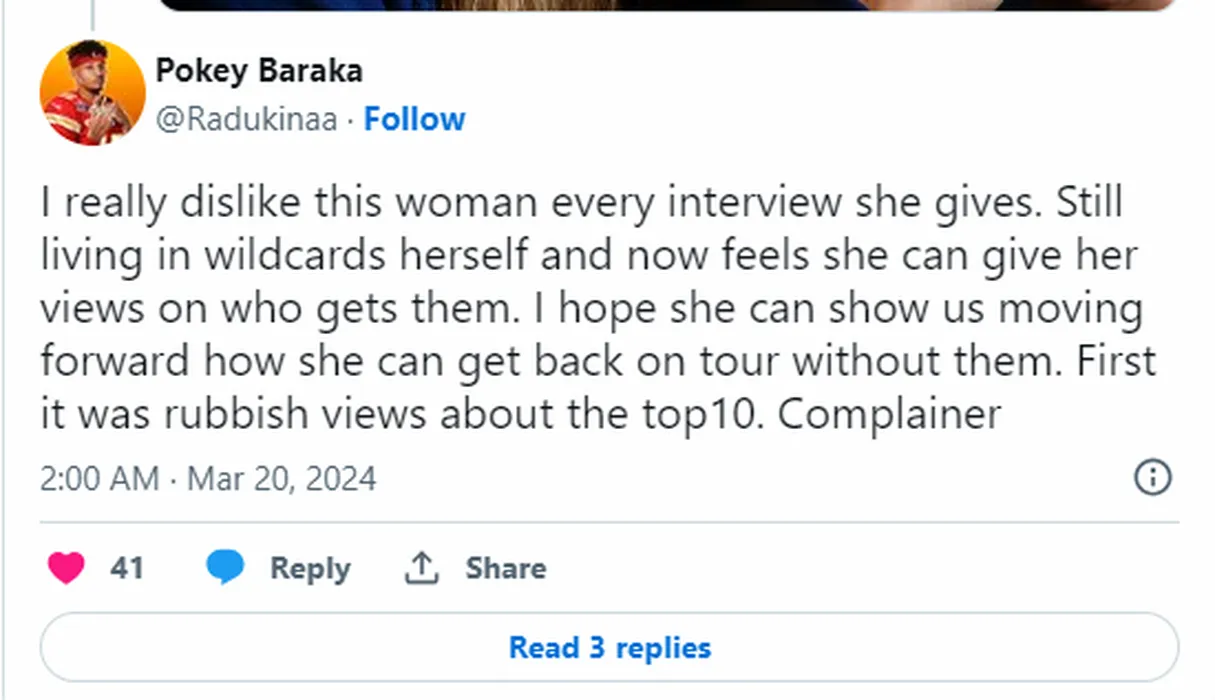Open the Twitter info circle icon
The height and width of the screenshot is (700, 1215).
pos(1152,477)
